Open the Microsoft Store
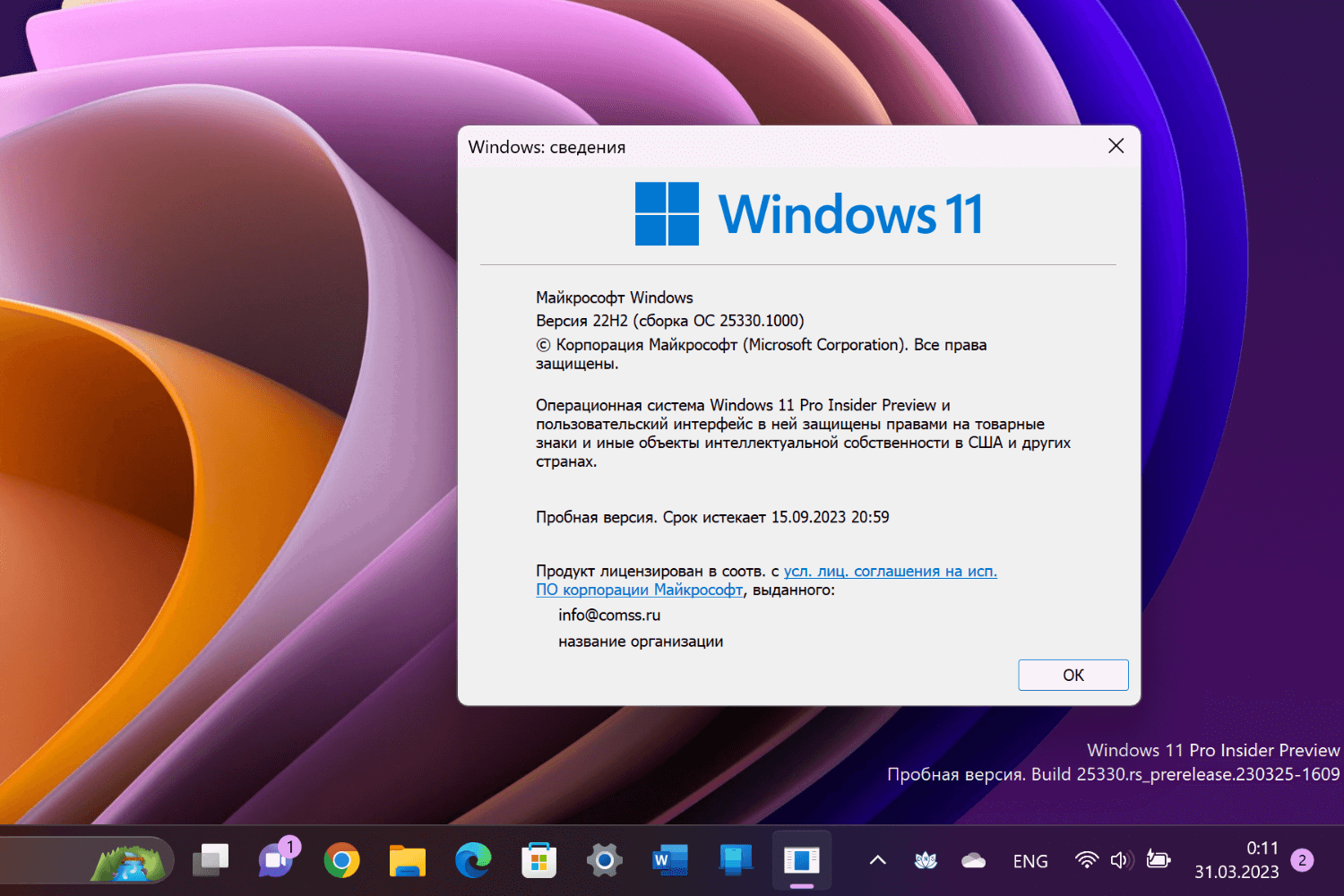The image size is (1344, 896). click(x=538, y=860)
